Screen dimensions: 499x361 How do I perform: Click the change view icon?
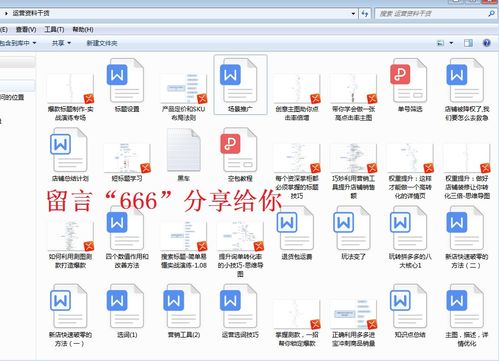pos(441,43)
